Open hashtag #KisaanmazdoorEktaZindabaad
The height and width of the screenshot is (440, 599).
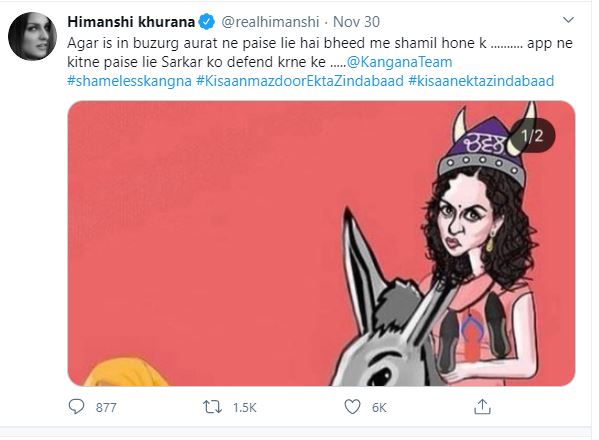pyautogui.click(x=300, y=81)
